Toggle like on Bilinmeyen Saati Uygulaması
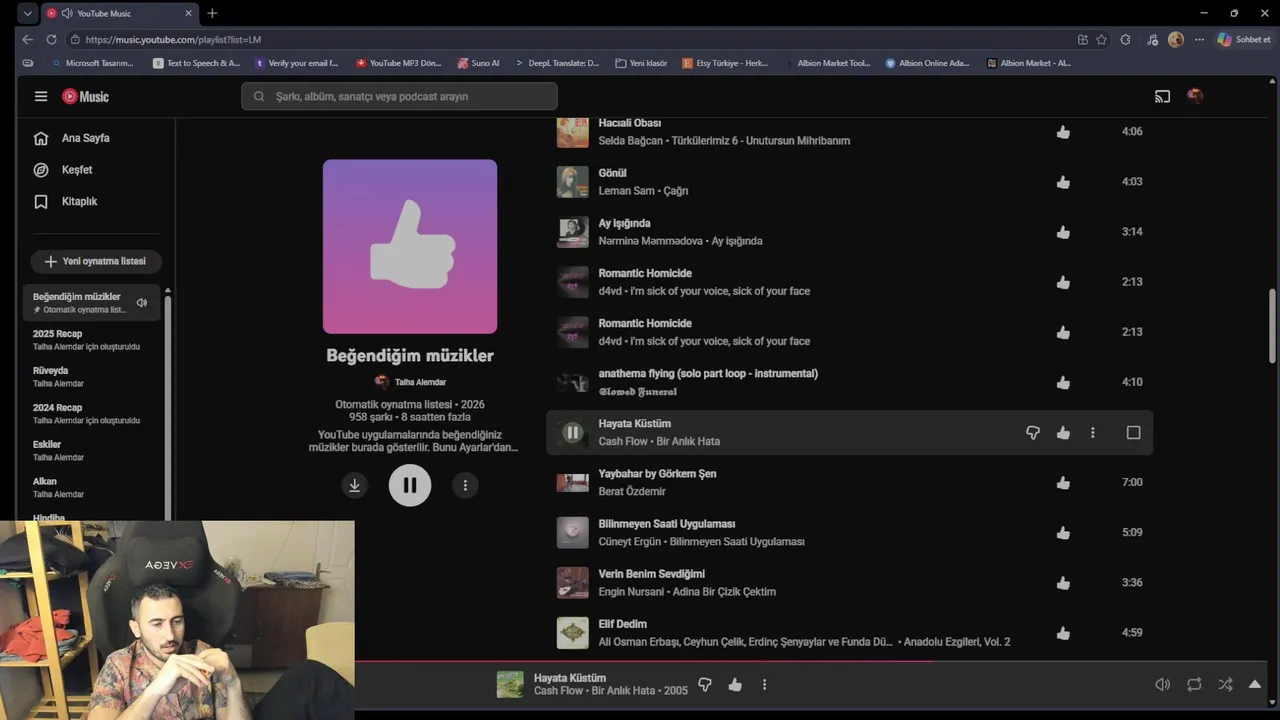The image size is (1280, 720). [x=1063, y=532]
